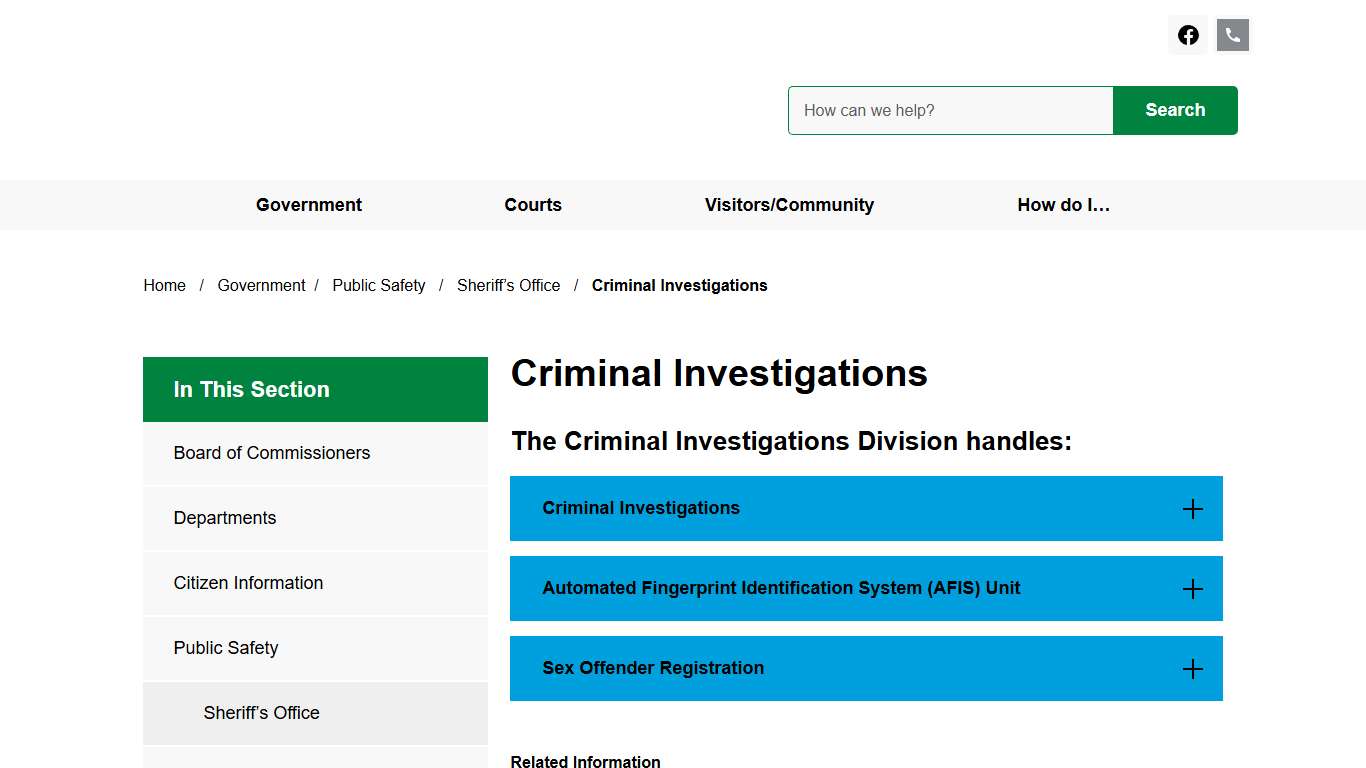1366x768 pixels.
Task: Go to Home breadcrumb link
Action: coord(164,285)
